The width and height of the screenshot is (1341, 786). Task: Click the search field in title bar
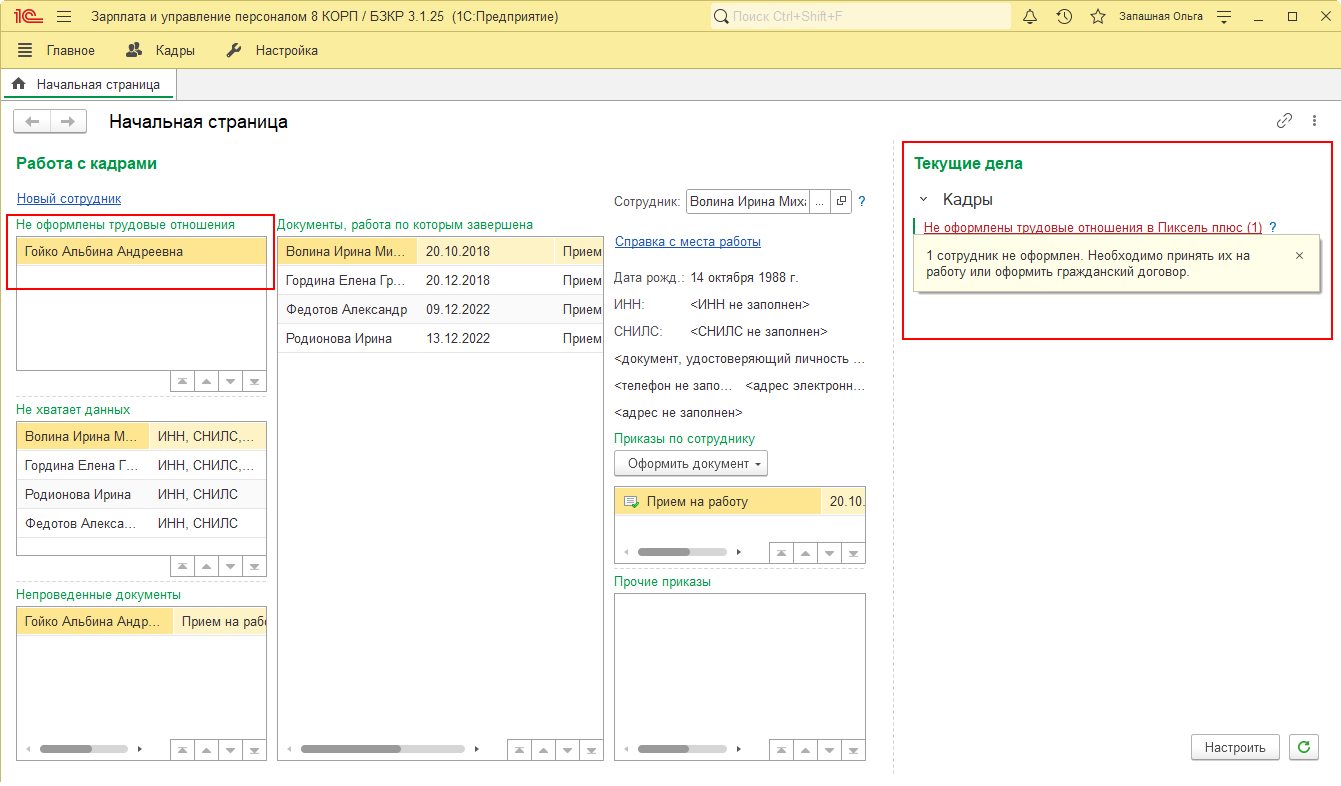coord(860,17)
